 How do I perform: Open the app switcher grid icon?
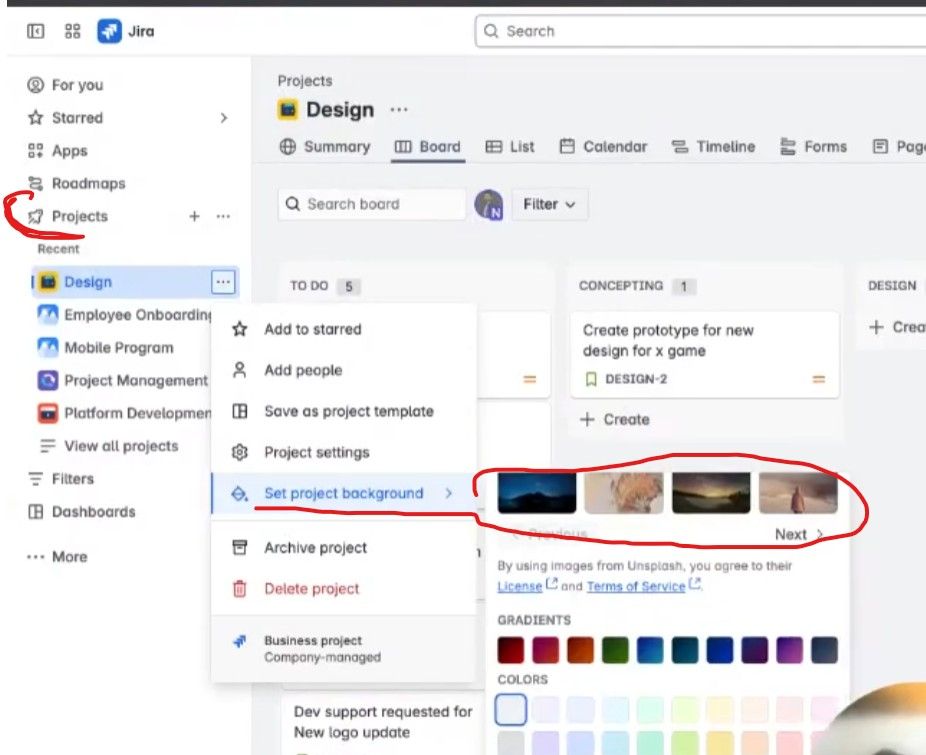[x=72, y=31]
